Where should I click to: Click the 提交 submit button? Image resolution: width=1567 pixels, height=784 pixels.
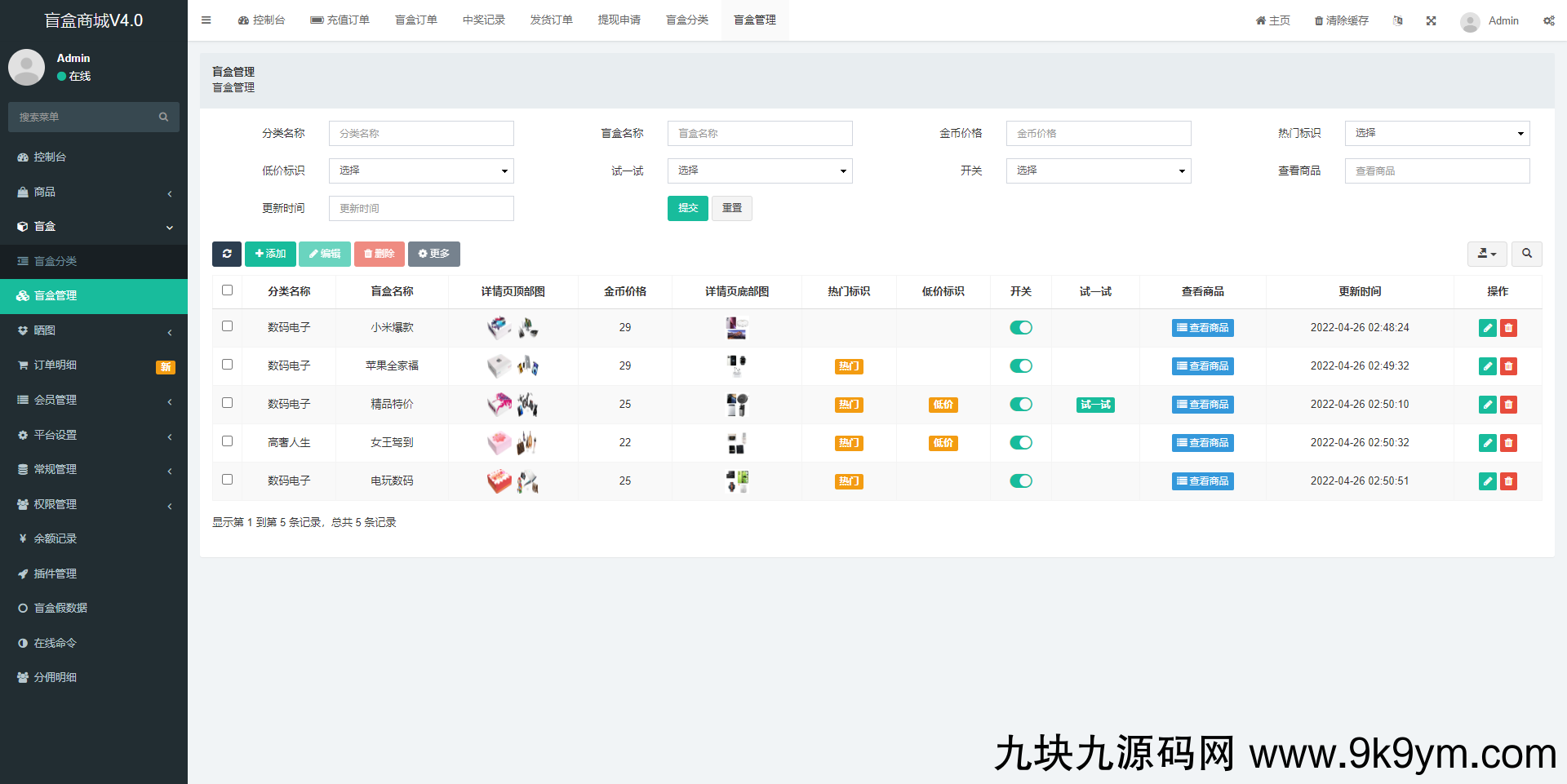point(687,208)
